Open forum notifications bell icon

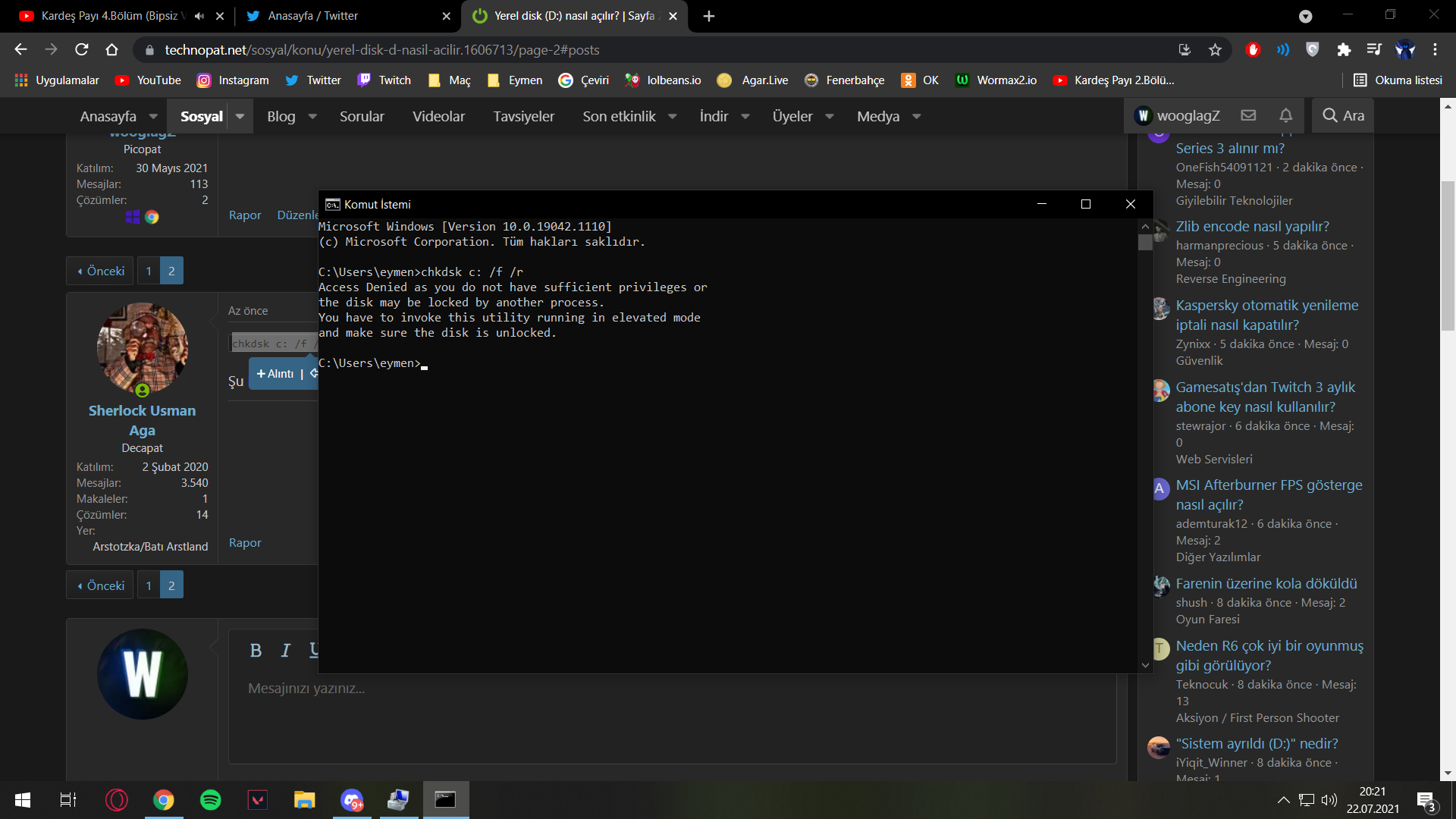click(1285, 115)
